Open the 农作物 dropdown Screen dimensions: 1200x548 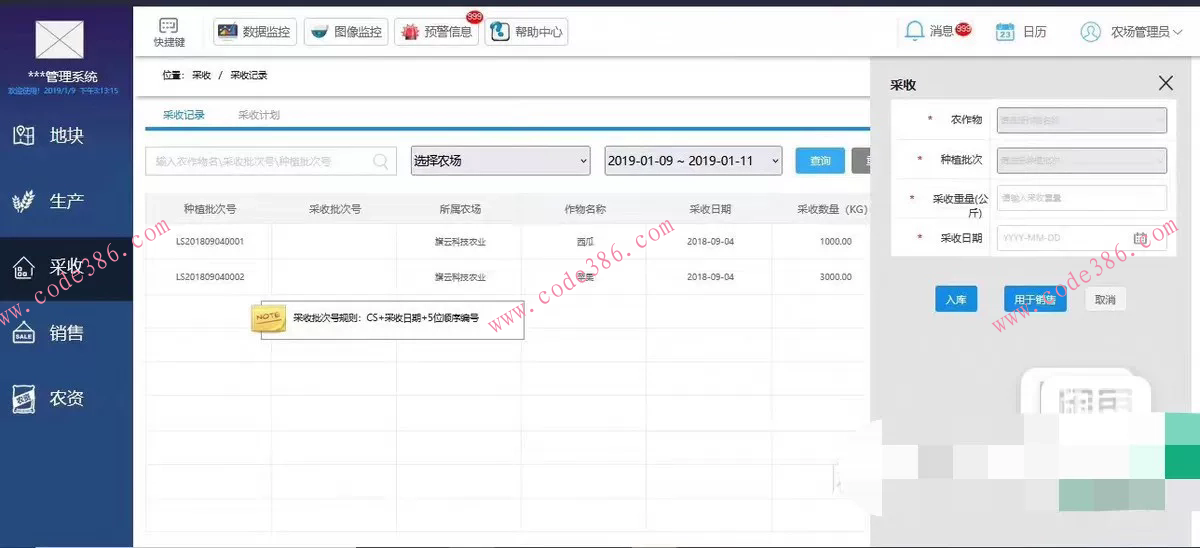coord(1082,120)
